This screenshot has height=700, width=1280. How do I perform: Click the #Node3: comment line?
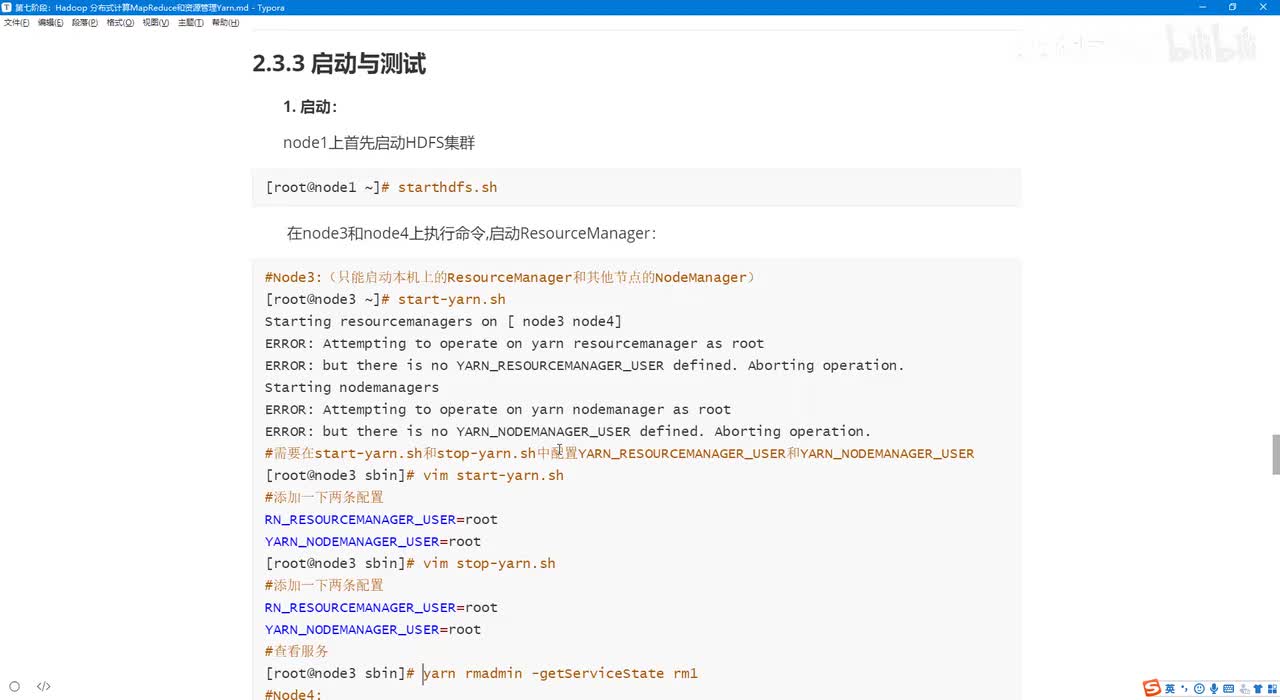point(510,277)
